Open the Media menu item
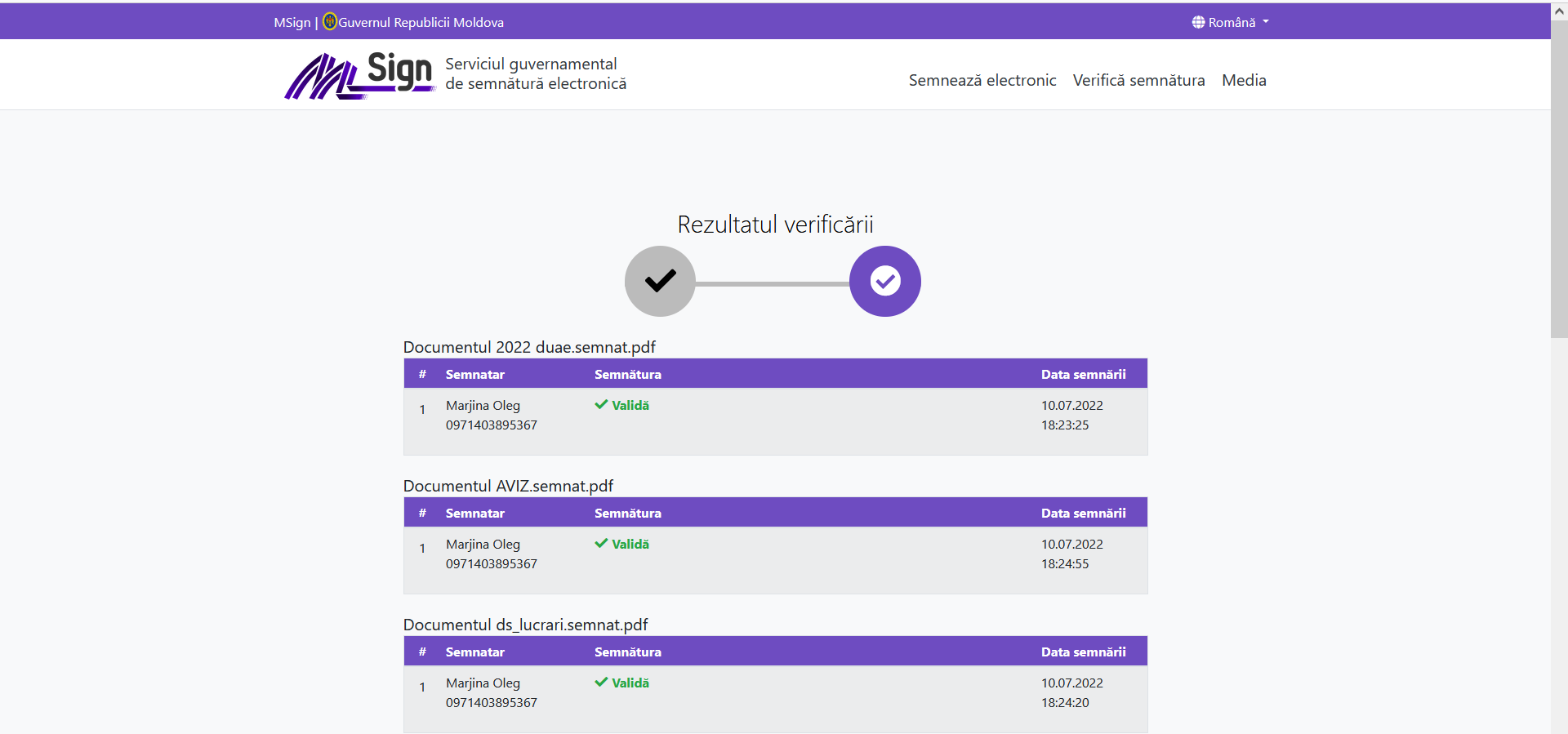This screenshot has width=1568, height=734. coord(1244,80)
